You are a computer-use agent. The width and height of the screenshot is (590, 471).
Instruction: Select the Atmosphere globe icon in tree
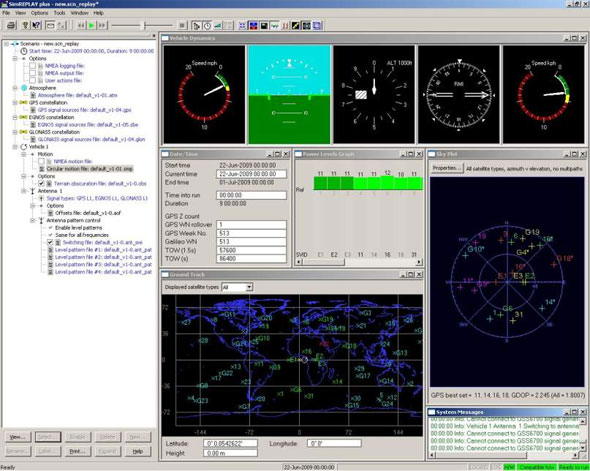(x=24, y=88)
